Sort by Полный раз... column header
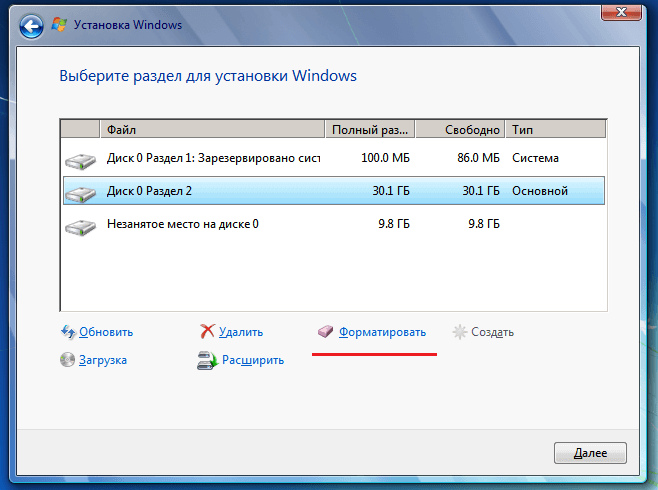Image resolution: width=658 pixels, height=490 pixels. 370,130
